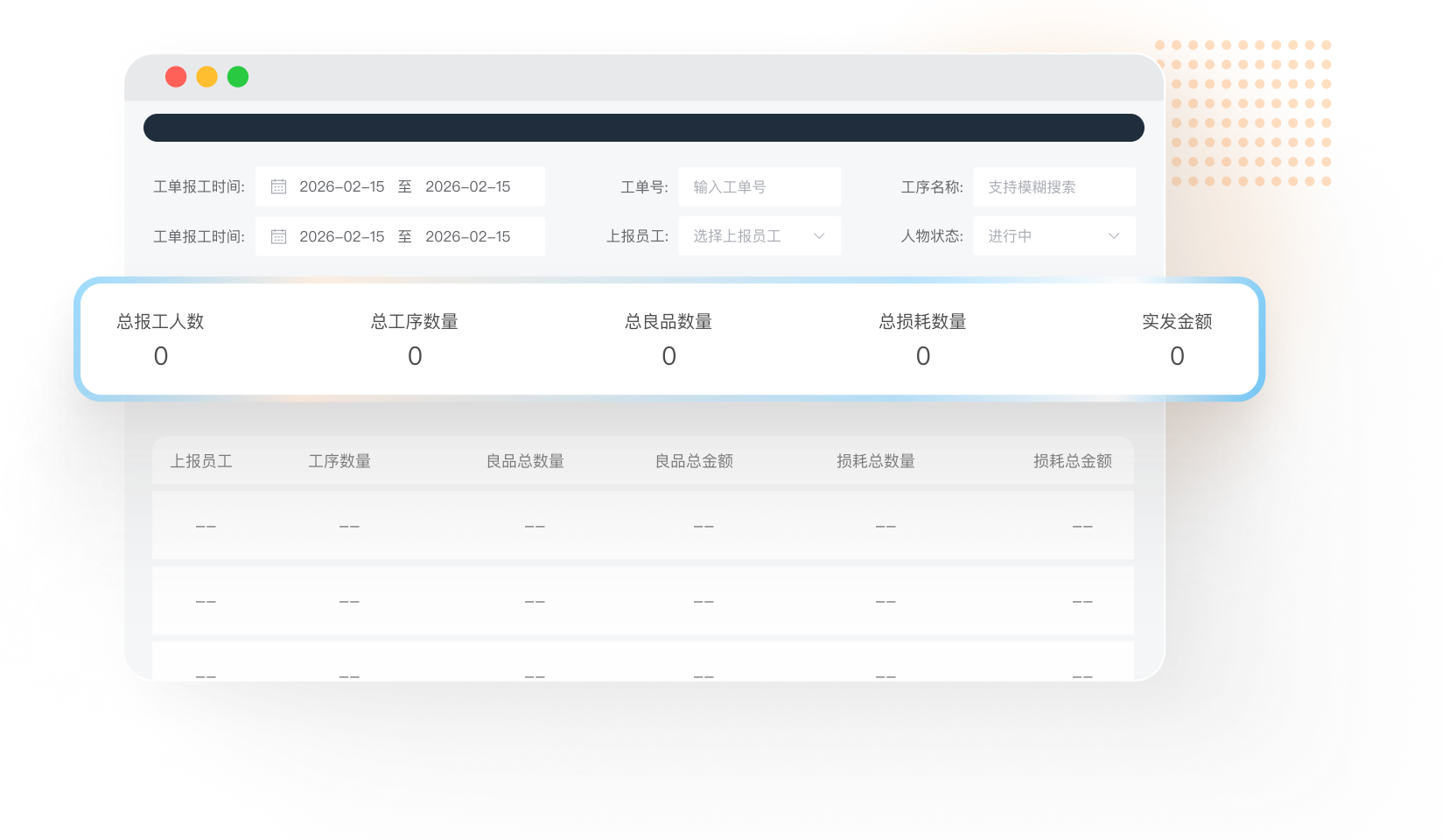Click the 实发金额 amount value
1442x840 pixels.
tap(1177, 356)
